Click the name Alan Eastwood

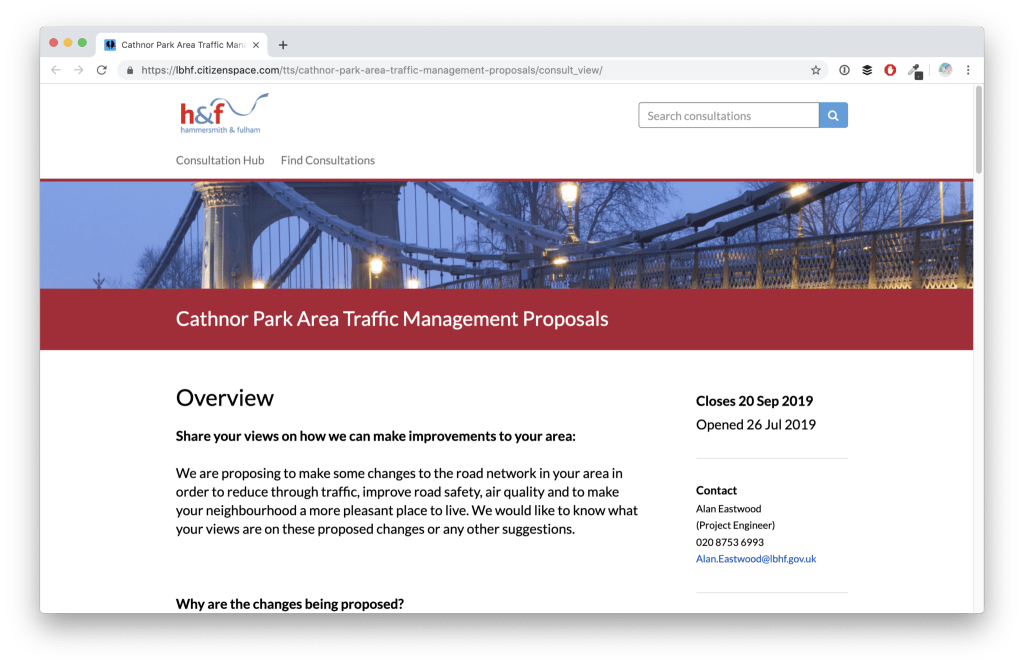[x=728, y=509]
